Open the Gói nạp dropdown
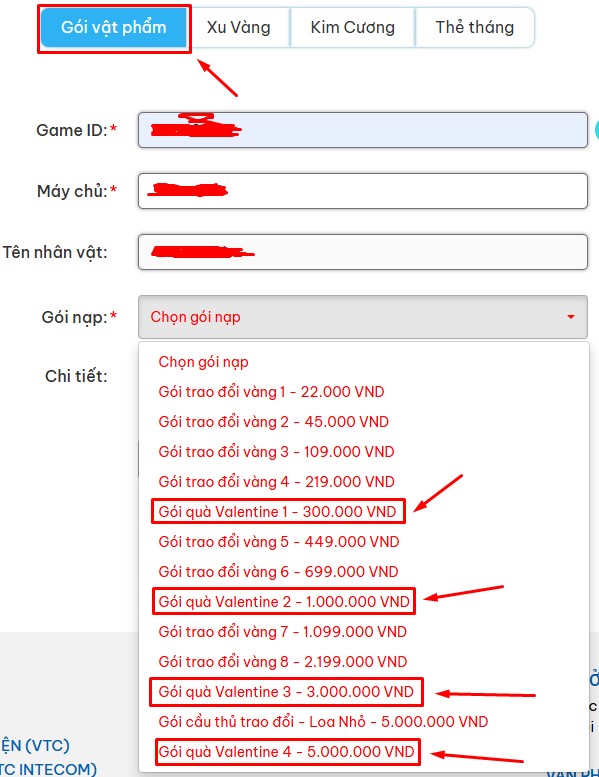This screenshot has width=599, height=777. (363, 317)
